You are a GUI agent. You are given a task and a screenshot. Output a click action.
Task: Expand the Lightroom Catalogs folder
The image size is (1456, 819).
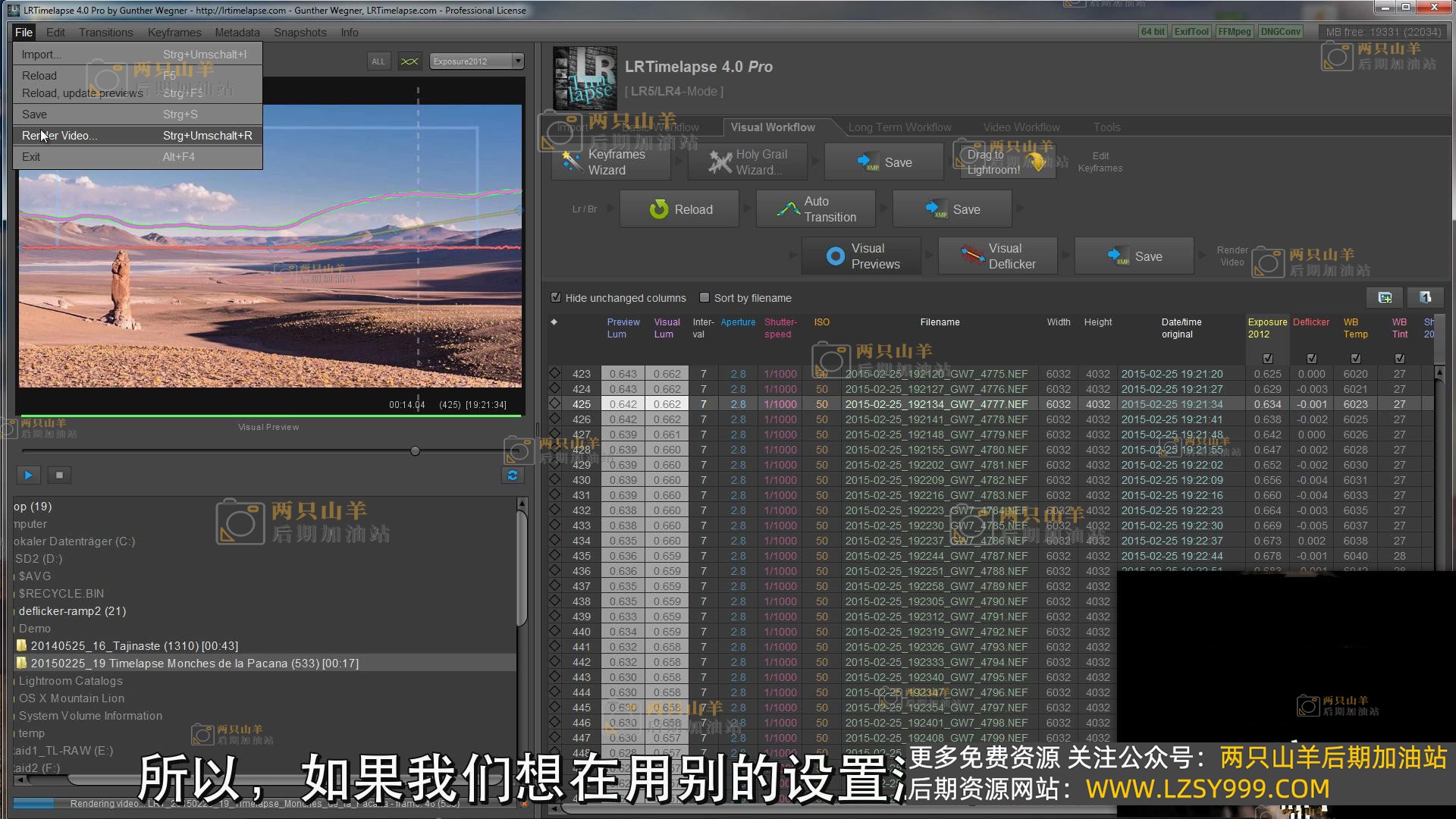point(71,681)
